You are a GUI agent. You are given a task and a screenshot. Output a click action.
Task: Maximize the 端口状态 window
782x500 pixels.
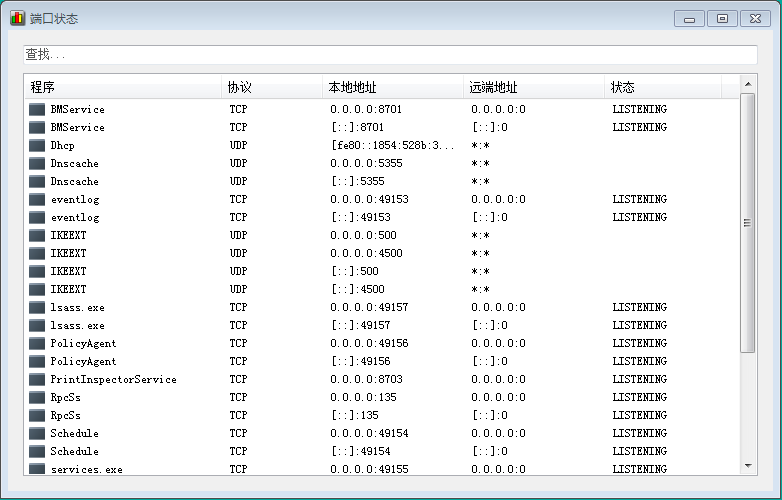point(722,18)
